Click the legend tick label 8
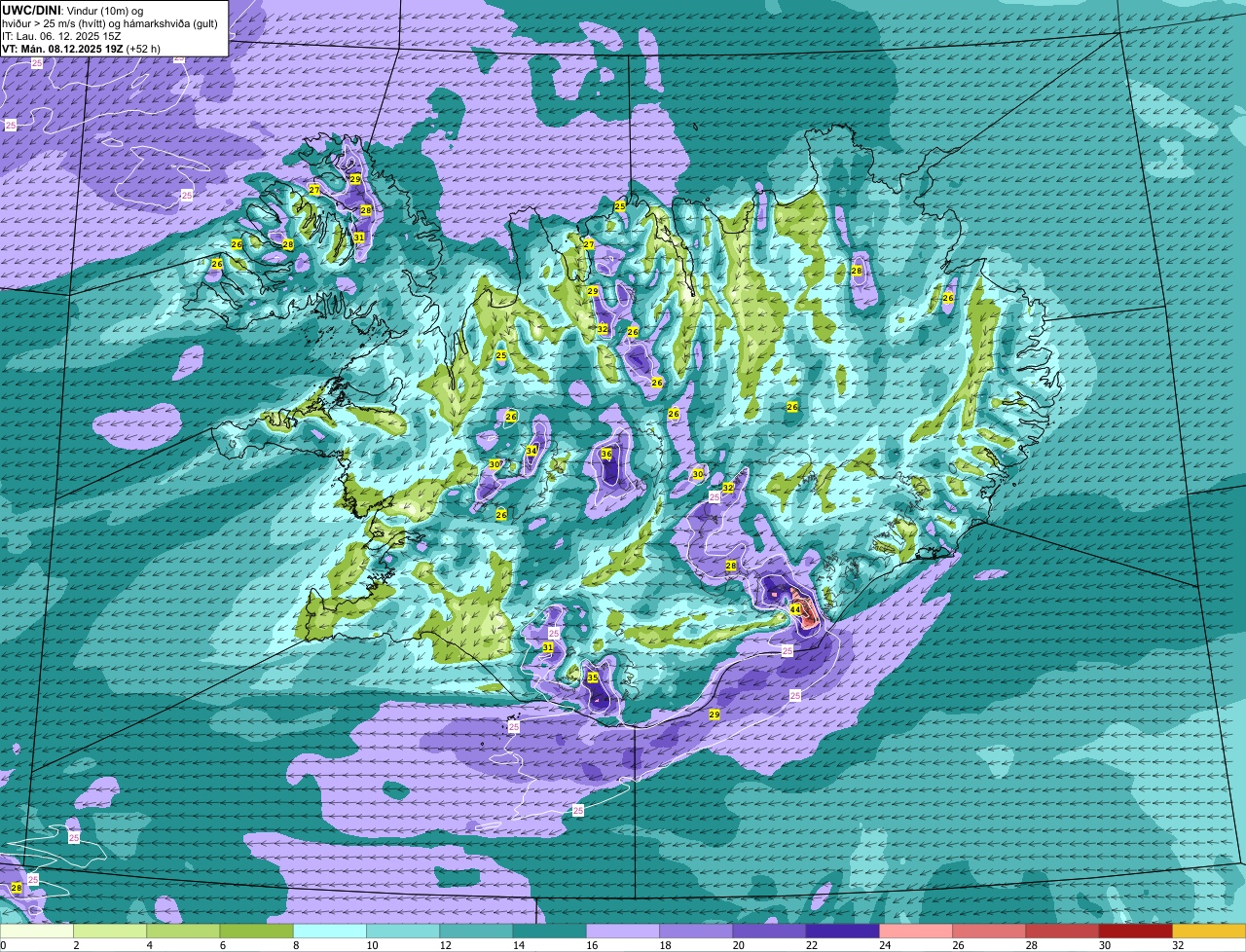This screenshot has height=952, width=1246. point(294,945)
